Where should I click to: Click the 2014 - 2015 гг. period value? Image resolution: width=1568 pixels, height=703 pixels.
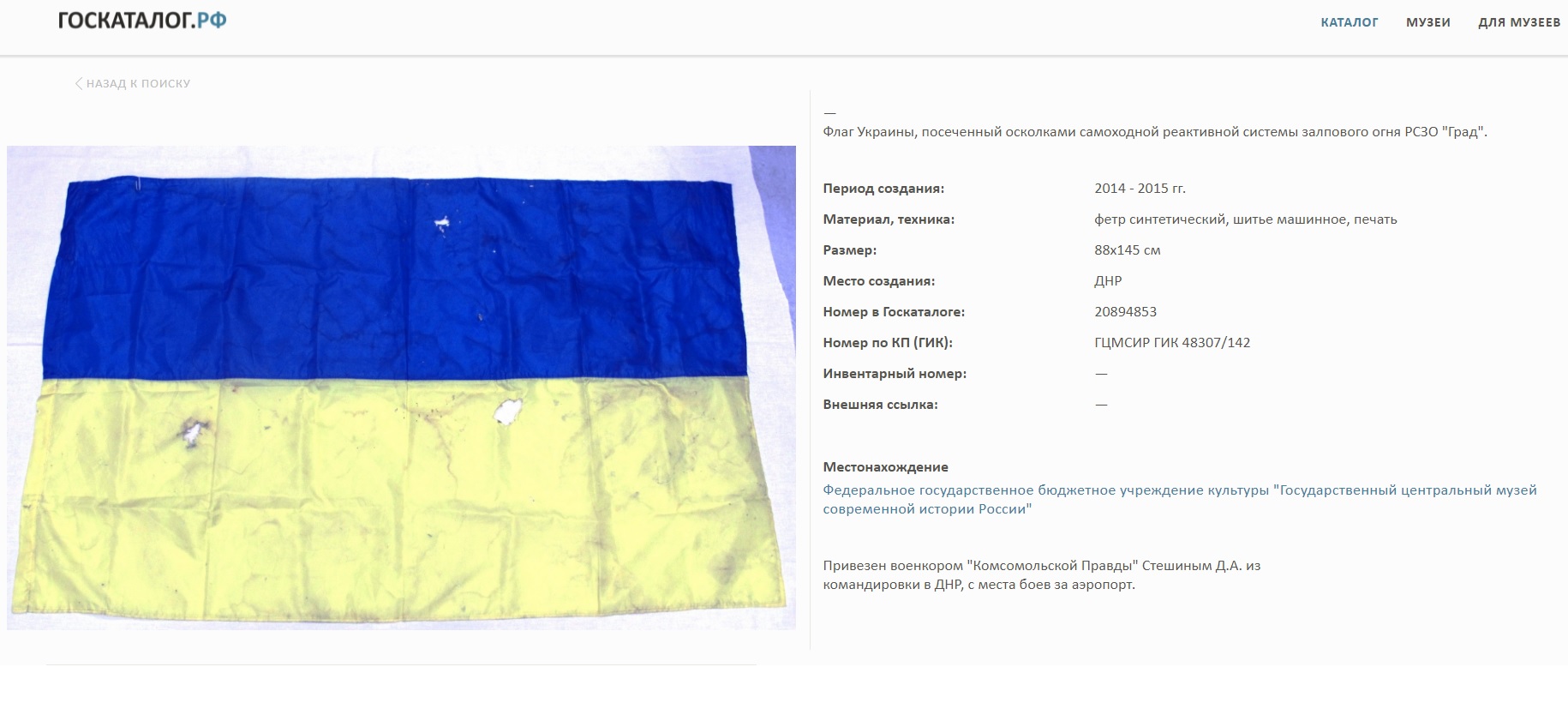pyautogui.click(x=1140, y=189)
